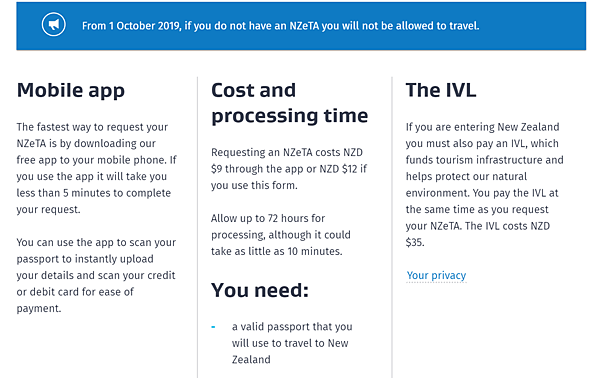
Task: Click the fastest way to request paragraph
Action: [96, 168]
